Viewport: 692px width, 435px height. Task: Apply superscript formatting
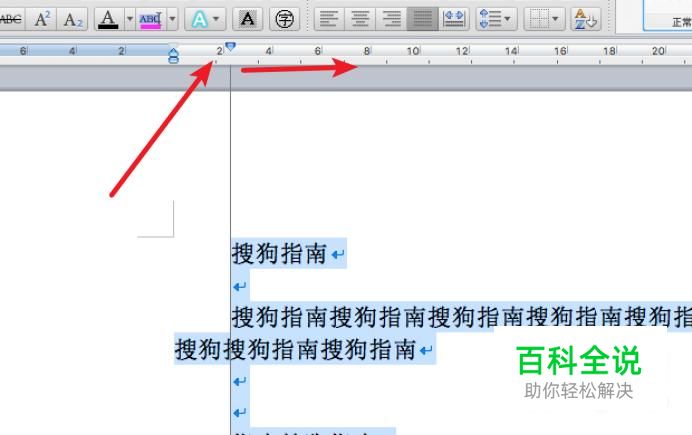tap(42, 19)
